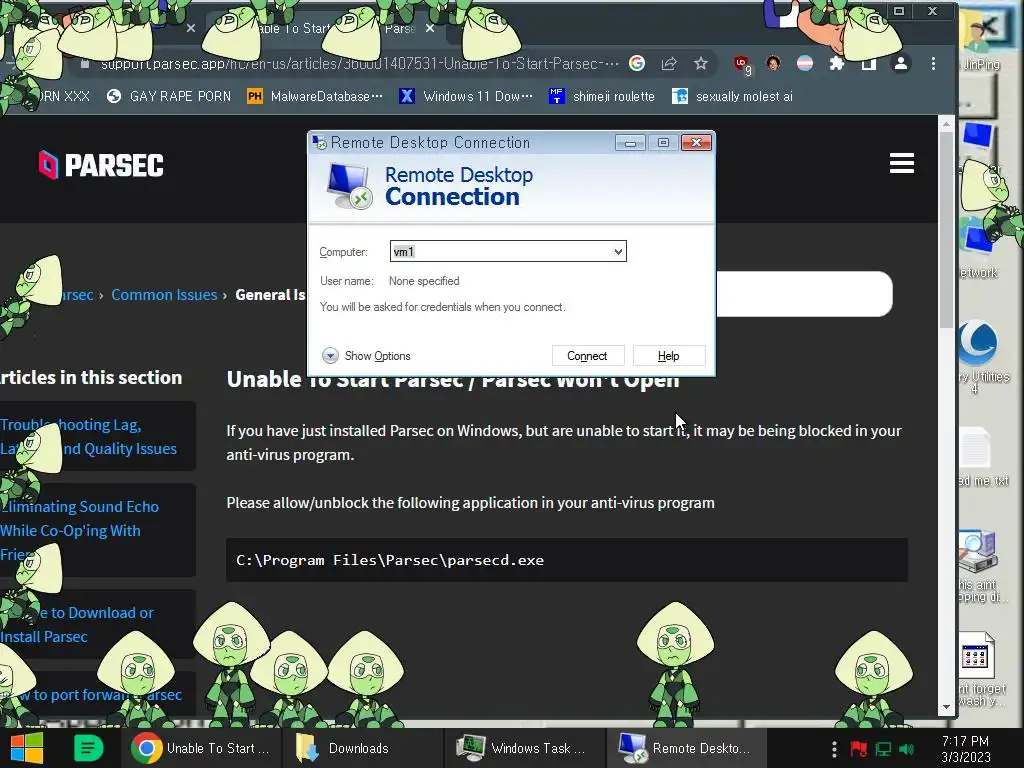The width and height of the screenshot is (1024, 768).
Task: Click the volume speaker tray icon
Action: coord(906,749)
